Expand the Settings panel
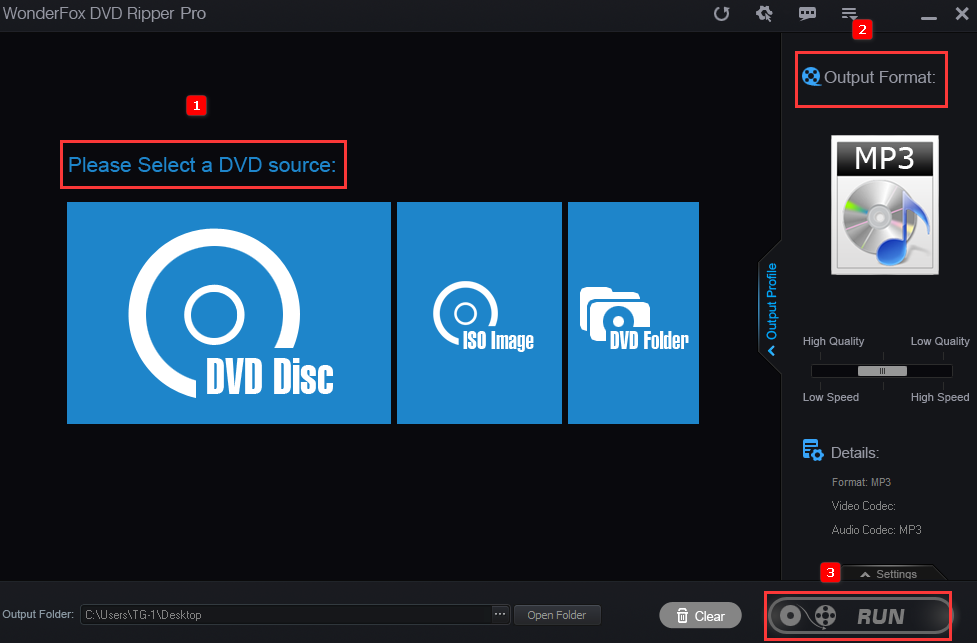This screenshot has height=643, width=977. coord(892,573)
